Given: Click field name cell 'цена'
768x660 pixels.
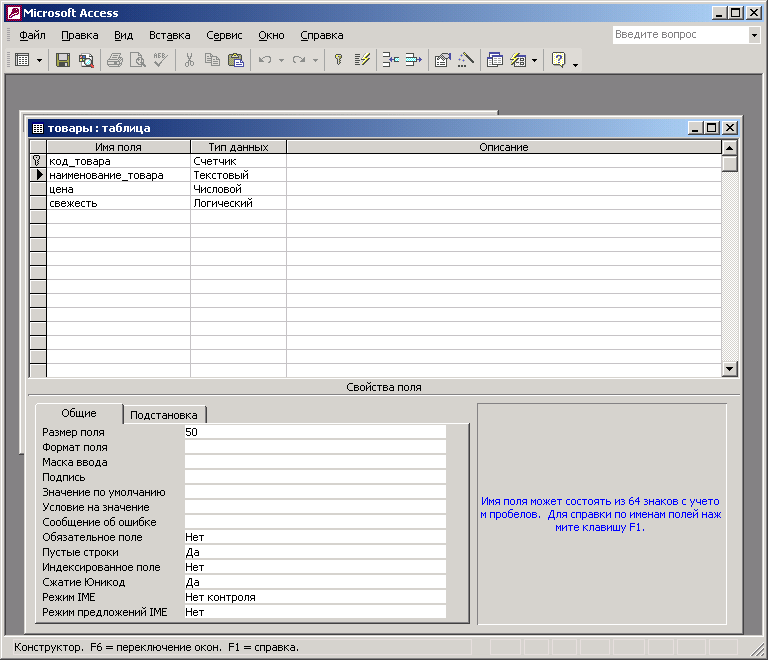Looking at the screenshot, I should [119, 189].
